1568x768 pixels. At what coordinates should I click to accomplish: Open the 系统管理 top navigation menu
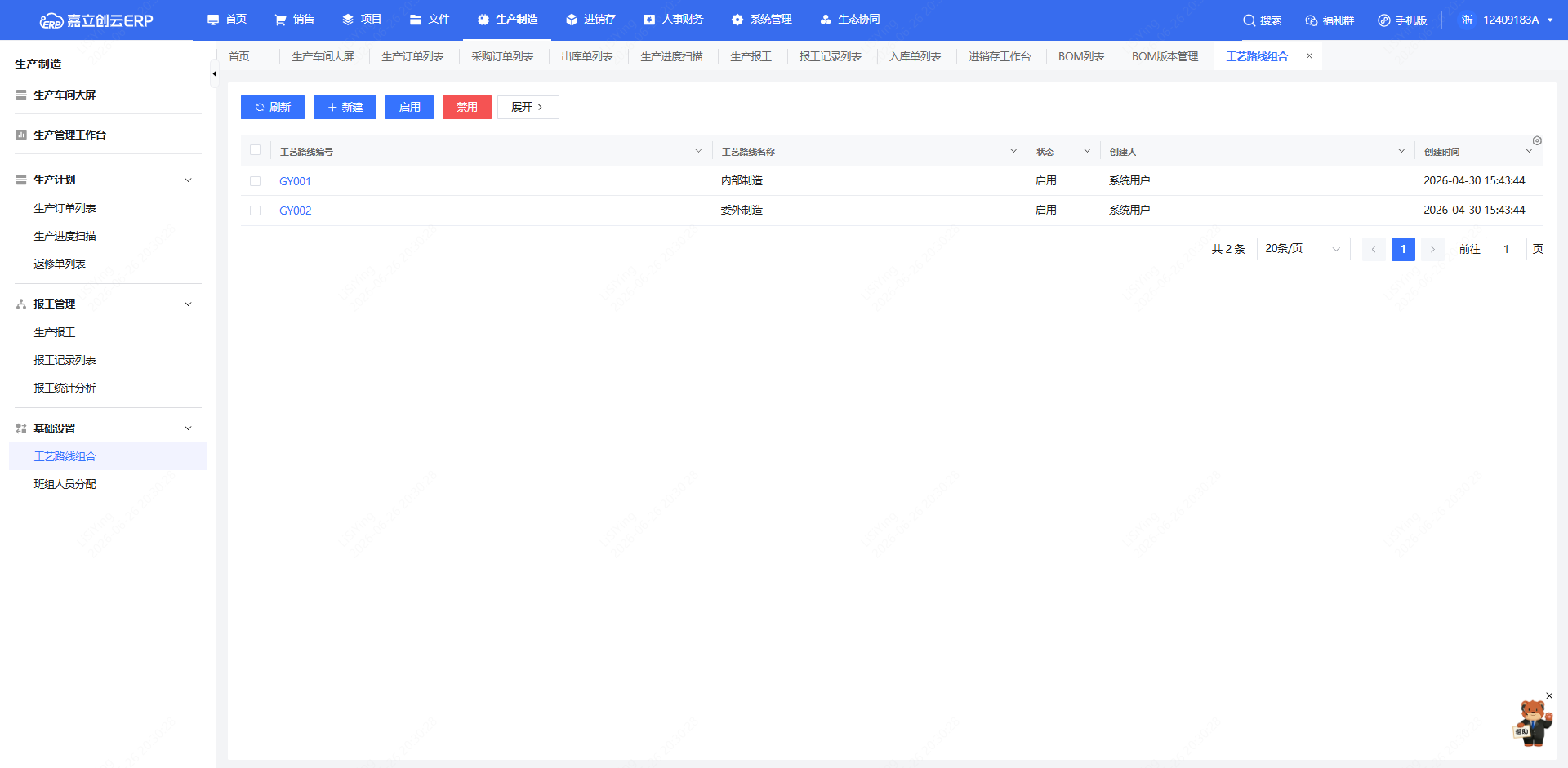coord(761,20)
